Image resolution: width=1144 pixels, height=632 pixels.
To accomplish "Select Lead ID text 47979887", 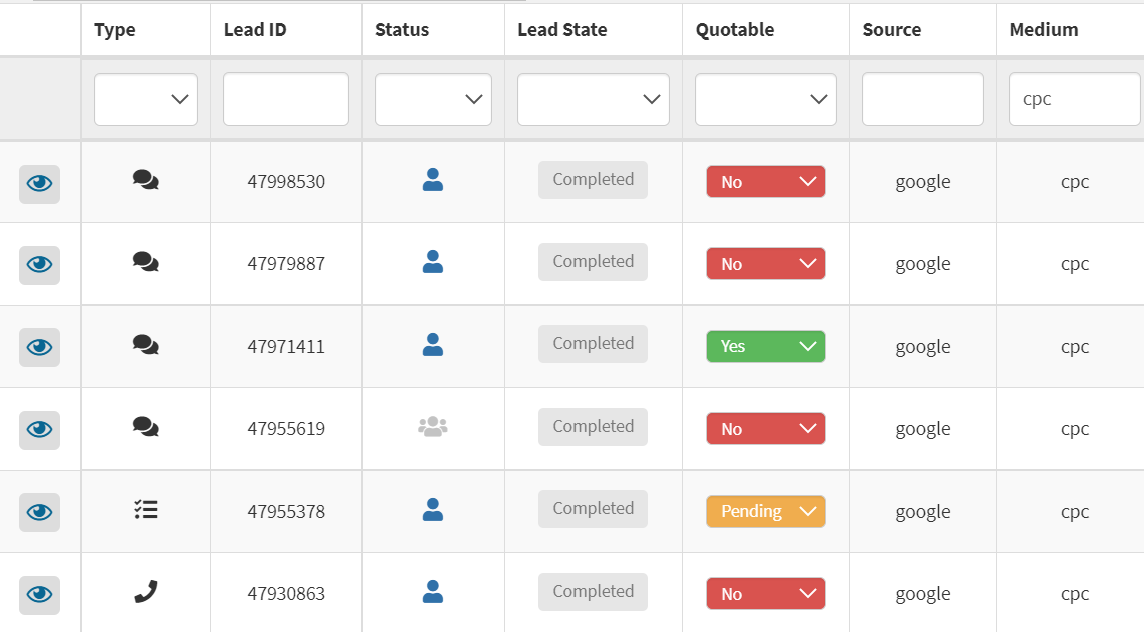I will tap(286, 263).
